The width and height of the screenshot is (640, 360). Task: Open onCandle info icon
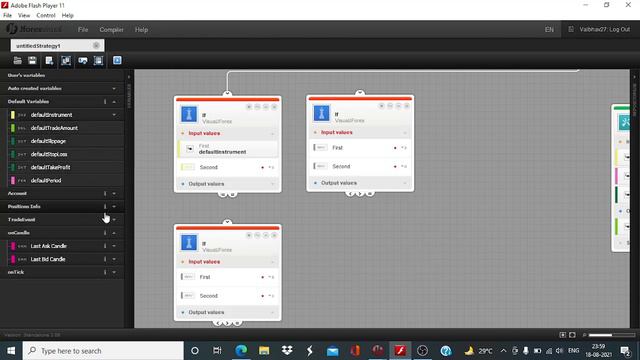pyautogui.click(x=105, y=232)
